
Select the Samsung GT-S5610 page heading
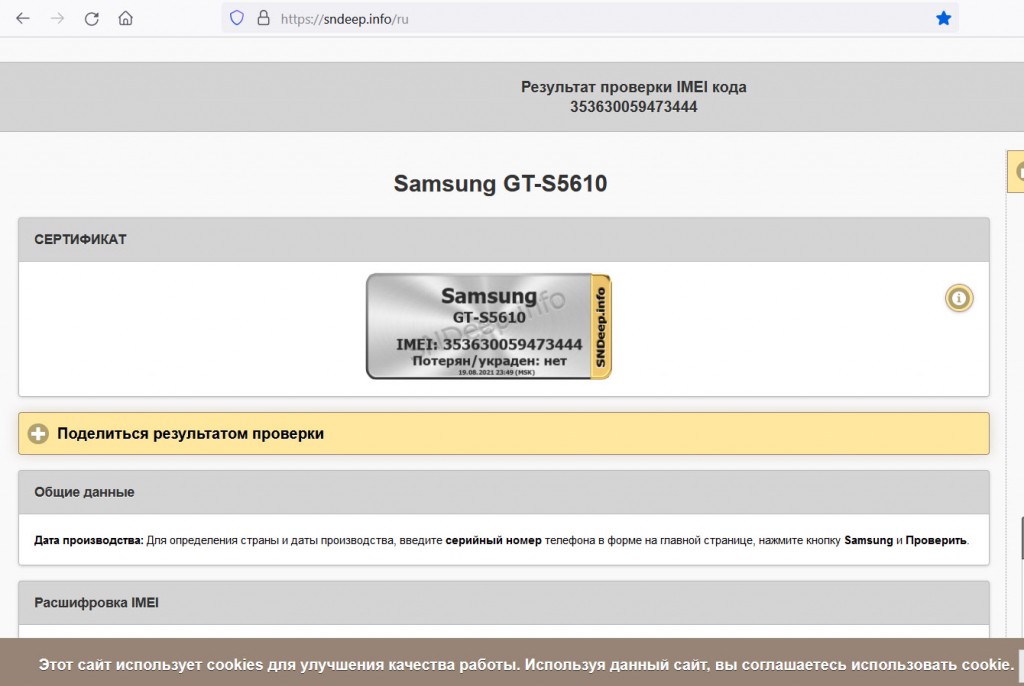click(x=500, y=184)
